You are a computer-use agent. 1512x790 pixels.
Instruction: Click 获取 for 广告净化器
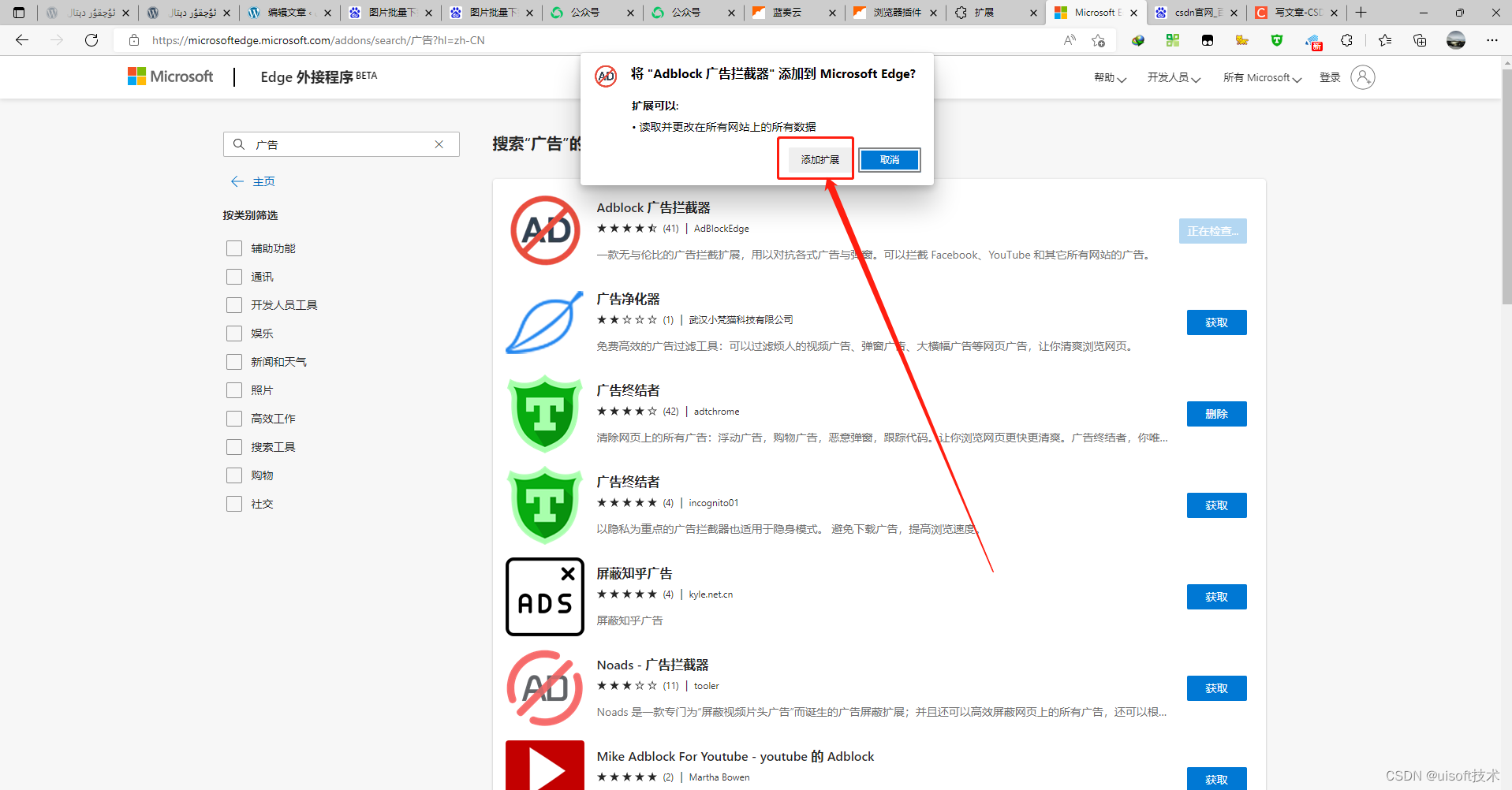[x=1216, y=322]
